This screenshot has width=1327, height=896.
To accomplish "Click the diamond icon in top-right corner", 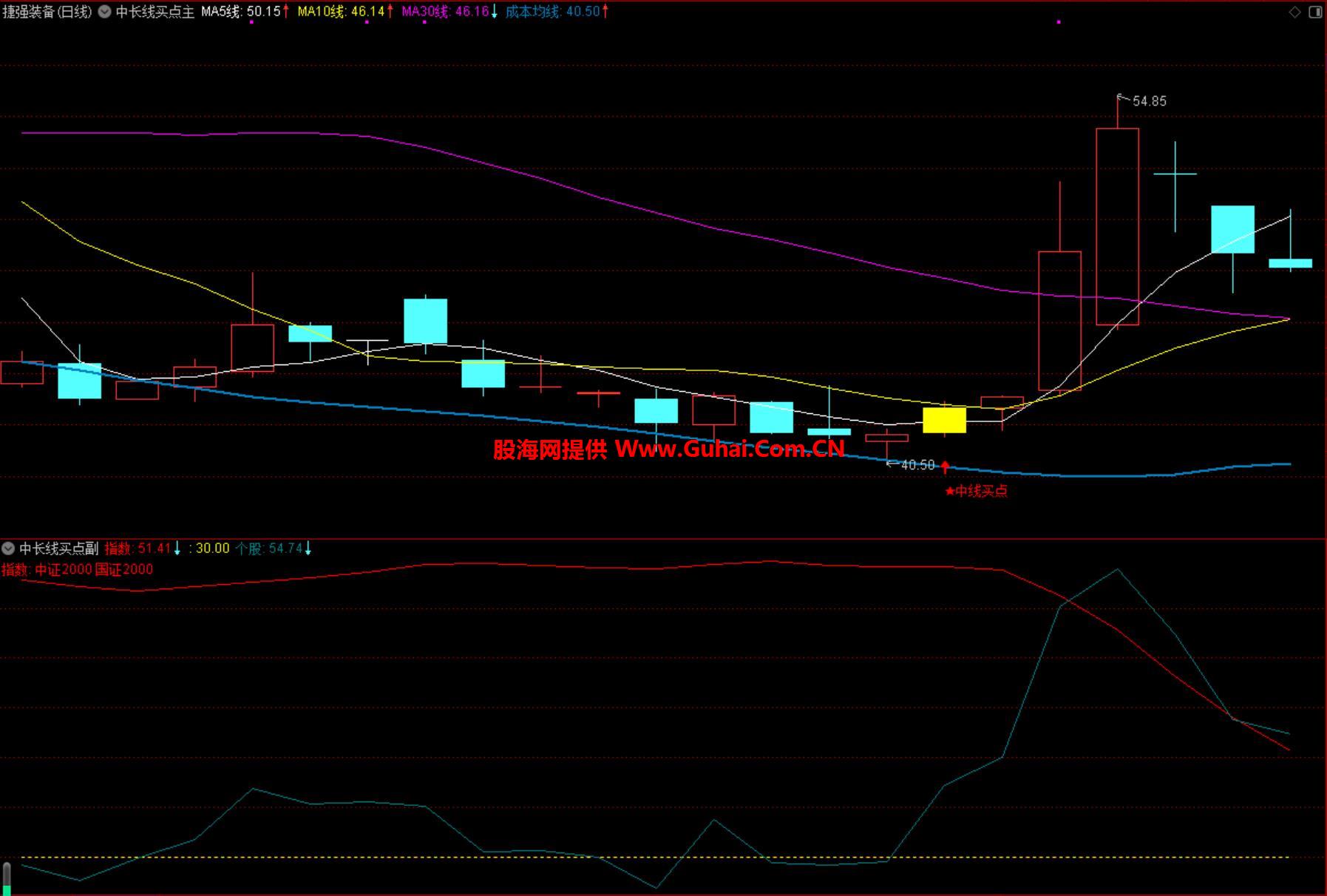I will (1294, 12).
